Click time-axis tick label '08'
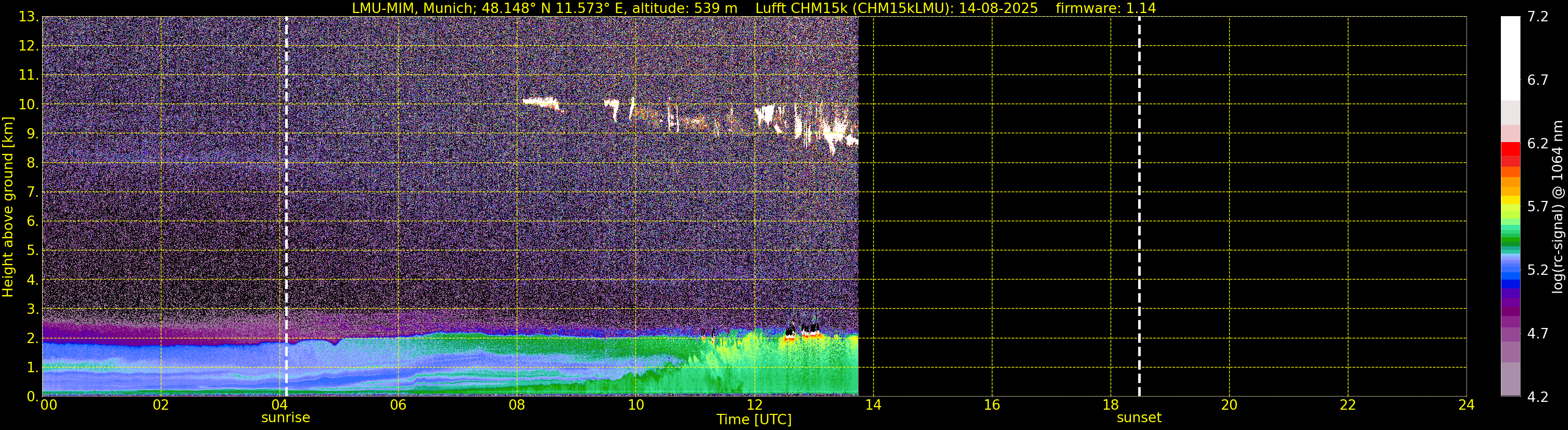1568x430 pixels. pos(517,405)
